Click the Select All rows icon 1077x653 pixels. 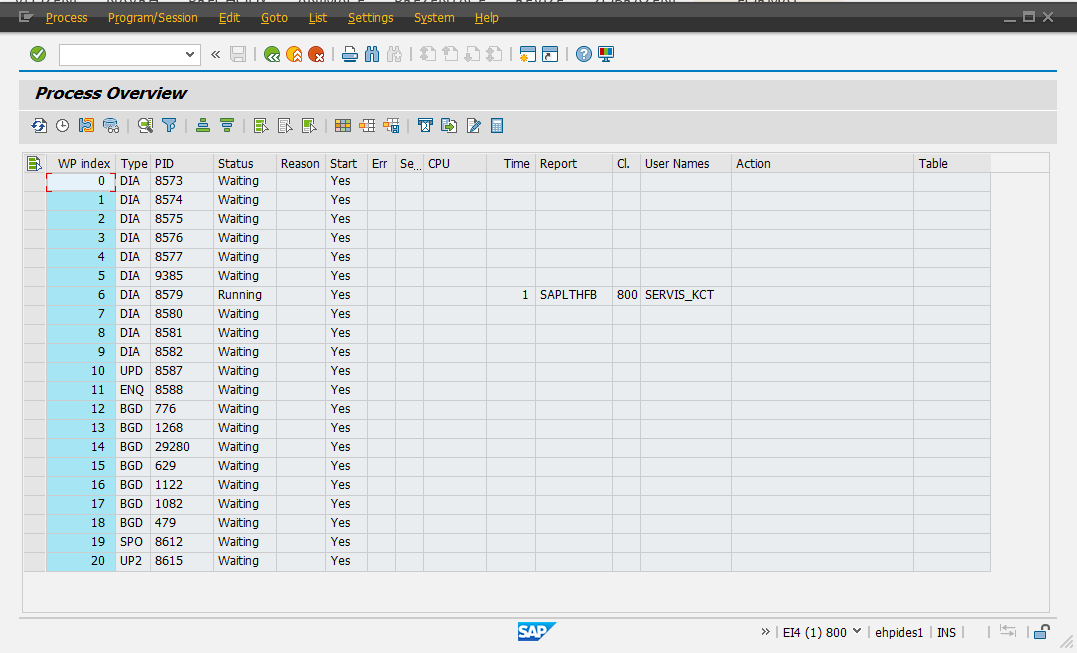pos(260,126)
